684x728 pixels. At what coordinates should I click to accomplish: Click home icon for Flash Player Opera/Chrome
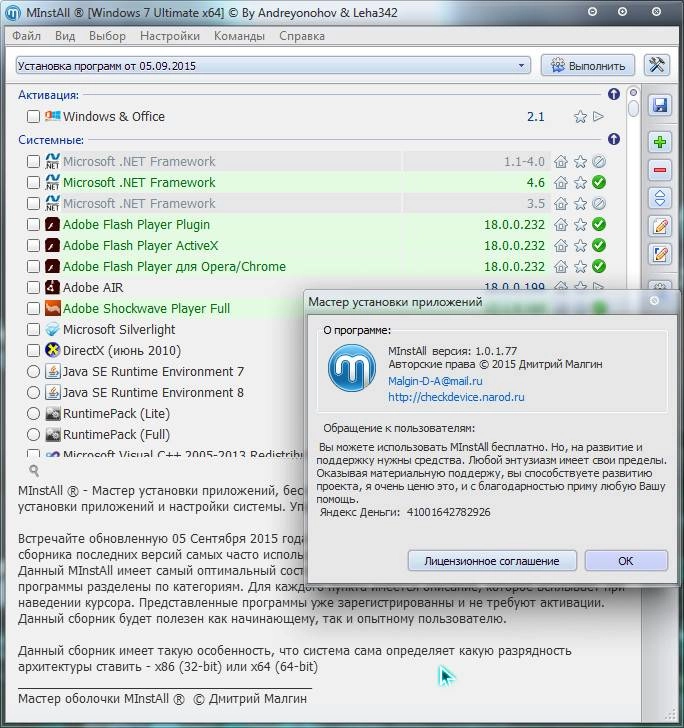(561, 266)
